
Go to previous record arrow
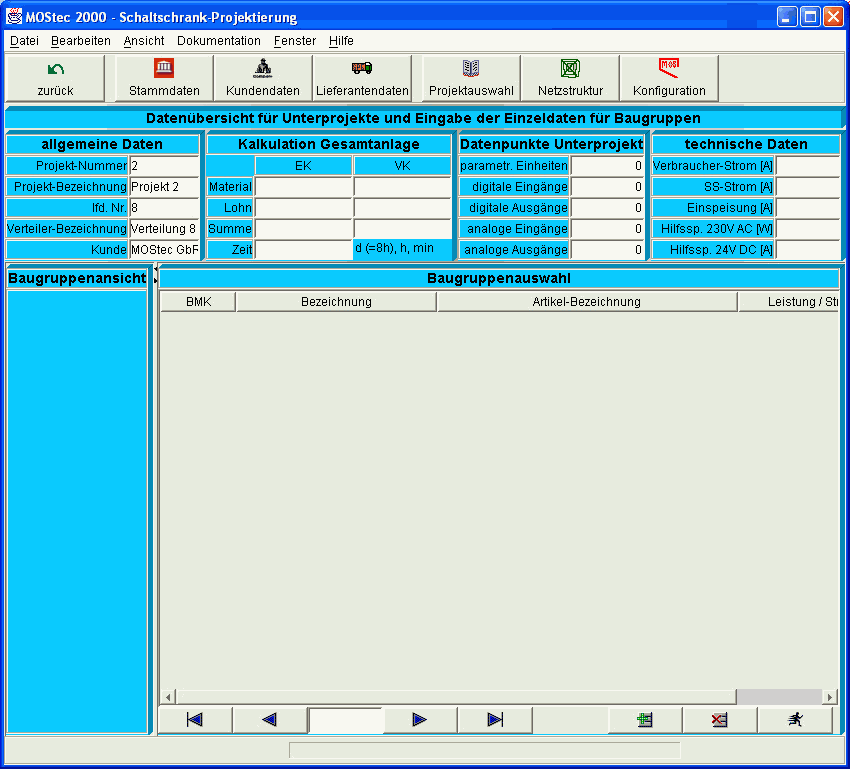pos(269,720)
